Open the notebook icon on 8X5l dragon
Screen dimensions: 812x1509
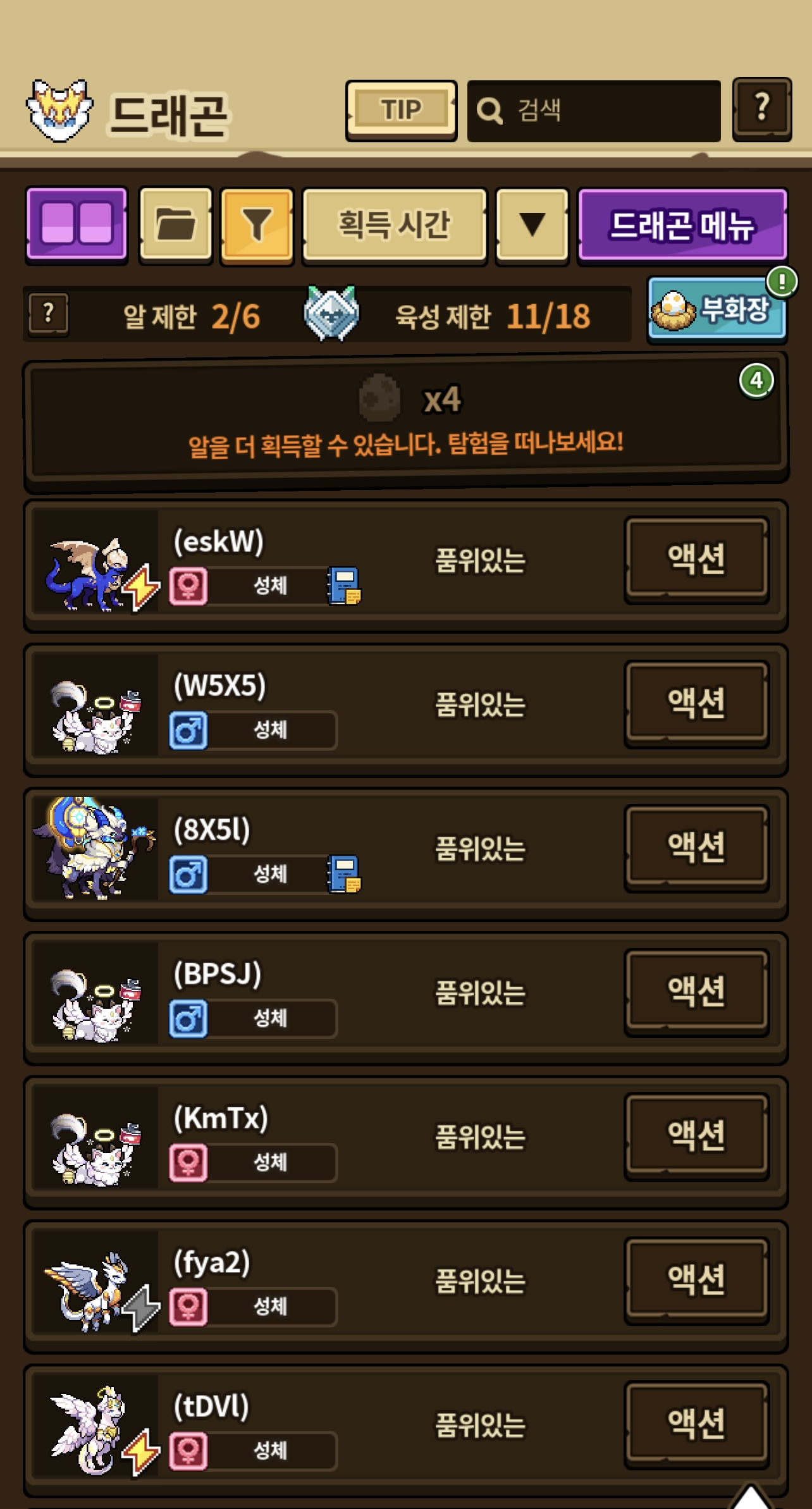(344, 873)
